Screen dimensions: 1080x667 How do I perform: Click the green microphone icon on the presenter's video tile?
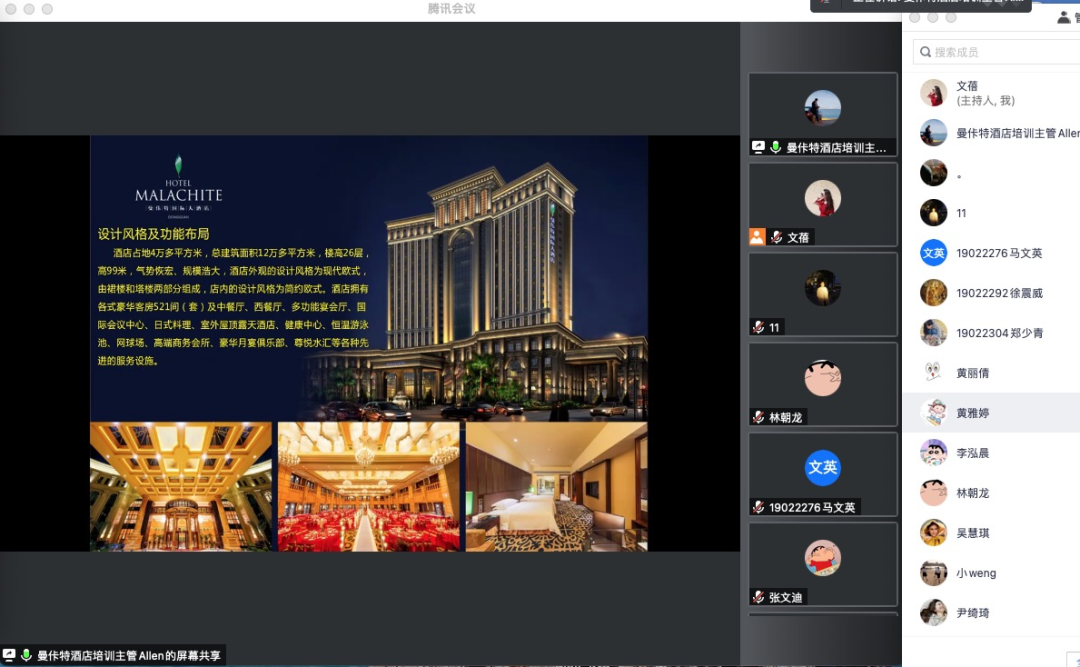pos(776,147)
